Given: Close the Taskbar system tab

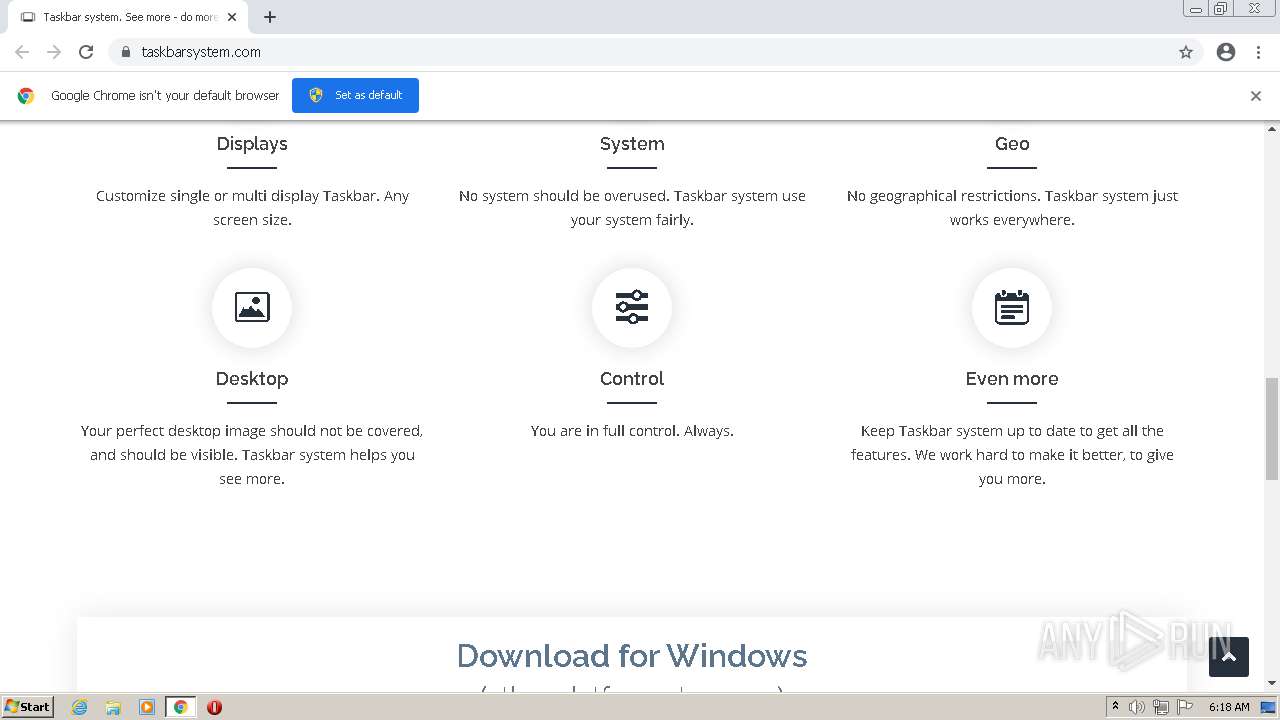Looking at the screenshot, I should click(233, 17).
